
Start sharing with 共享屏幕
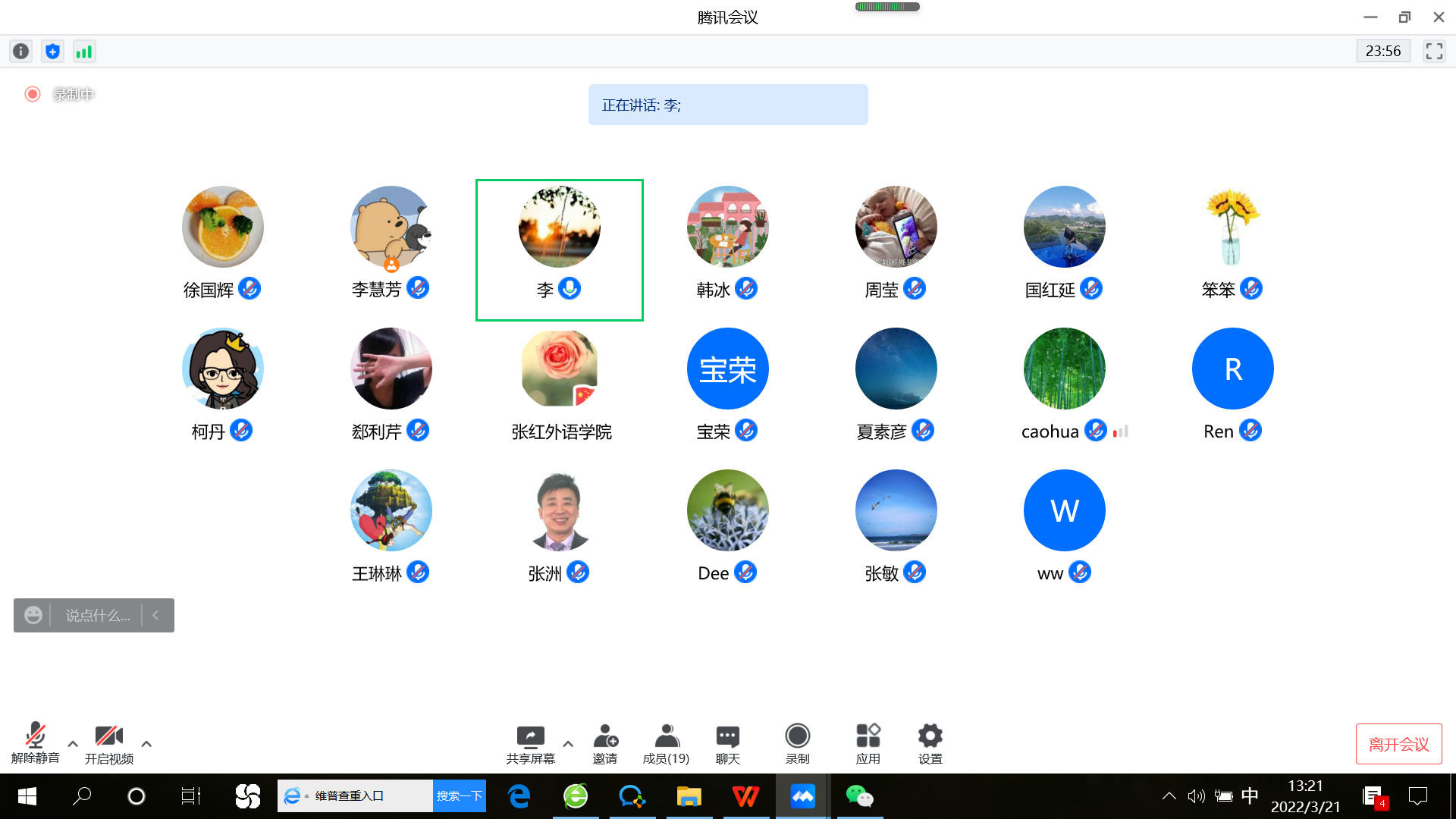(x=530, y=744)
